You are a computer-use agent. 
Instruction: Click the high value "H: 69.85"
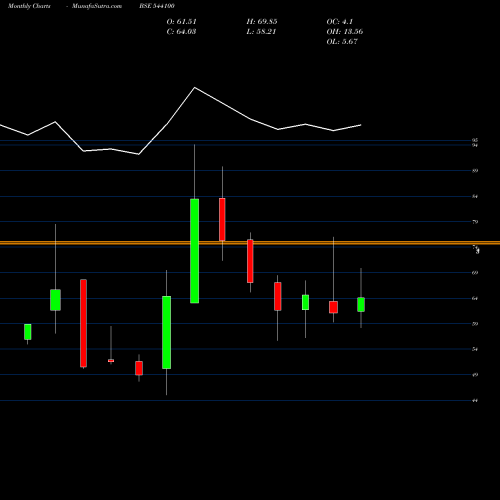pos(262,22)
